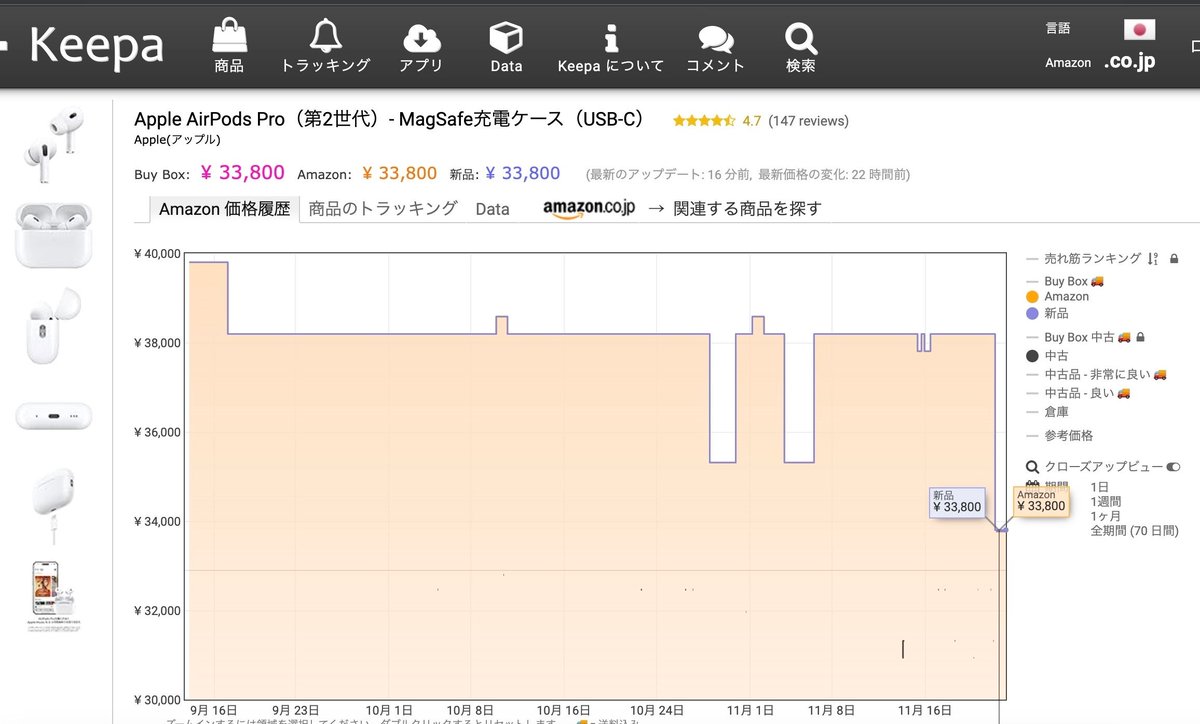Select the open charging case thumbnail
The image size is (1200, 724).
(x=53, y=235)
